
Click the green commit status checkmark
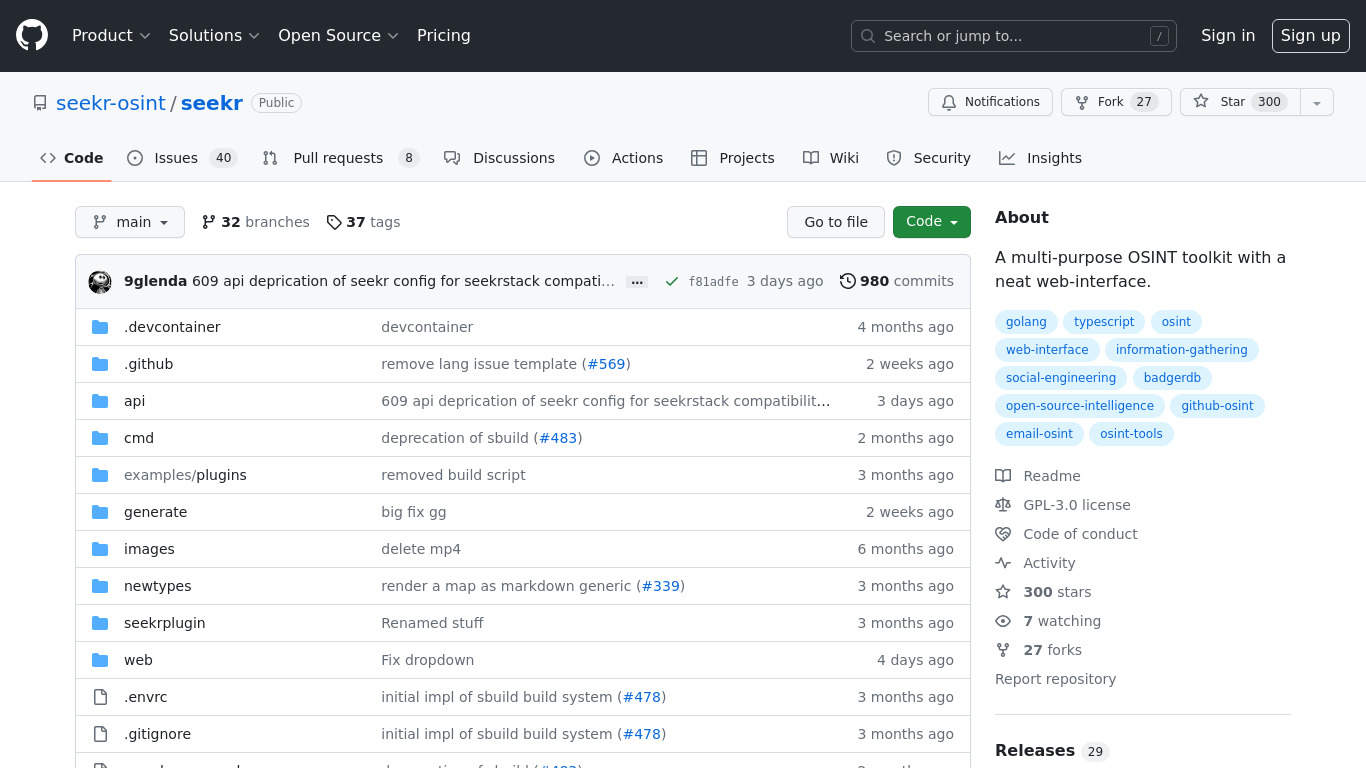click(672, 282)
